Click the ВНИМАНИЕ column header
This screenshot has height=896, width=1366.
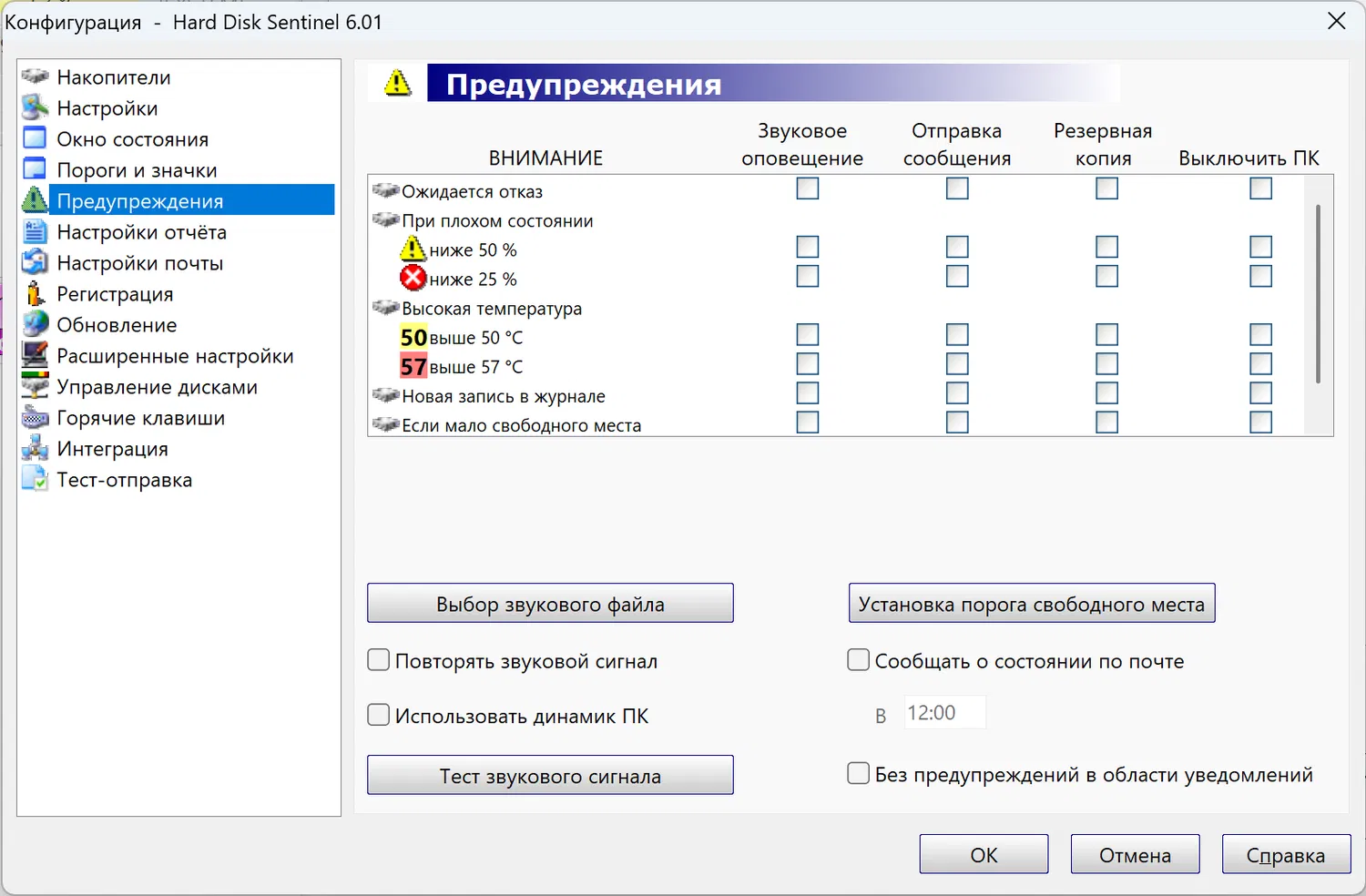pos(545,158)
